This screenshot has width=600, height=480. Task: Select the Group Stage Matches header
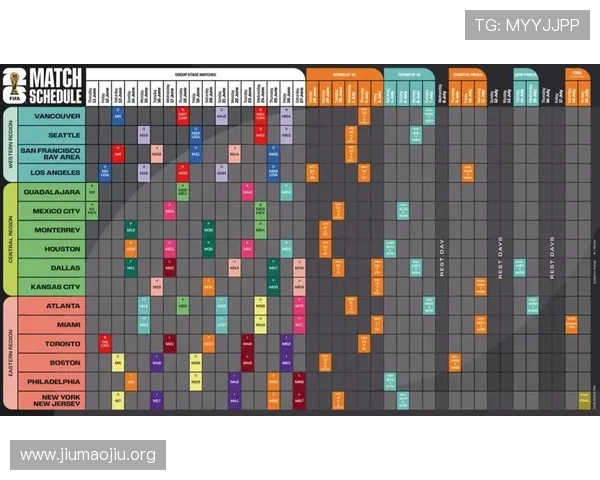[x=195, y=73]
